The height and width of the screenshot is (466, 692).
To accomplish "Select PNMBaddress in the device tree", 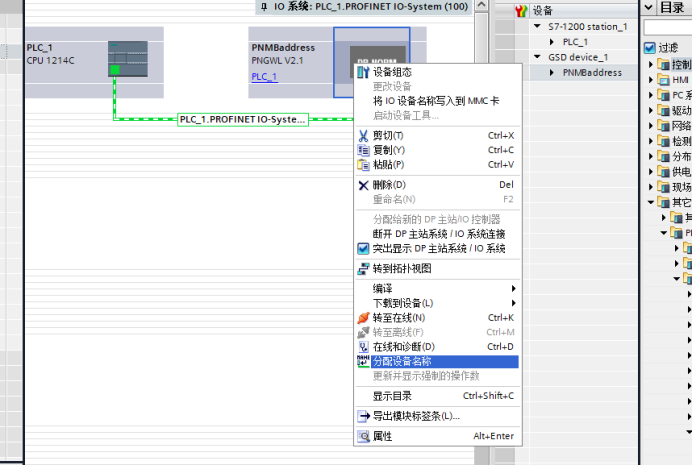I will coord(592,73).
